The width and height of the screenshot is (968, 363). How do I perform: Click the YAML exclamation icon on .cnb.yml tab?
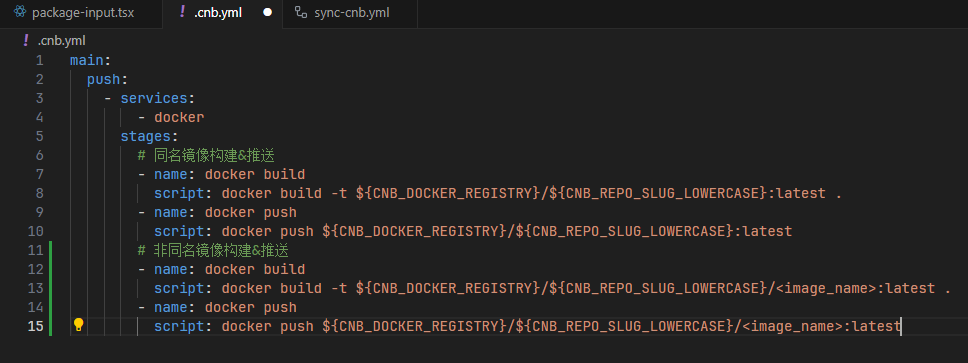pyautogui.click(x=182, y=12)
